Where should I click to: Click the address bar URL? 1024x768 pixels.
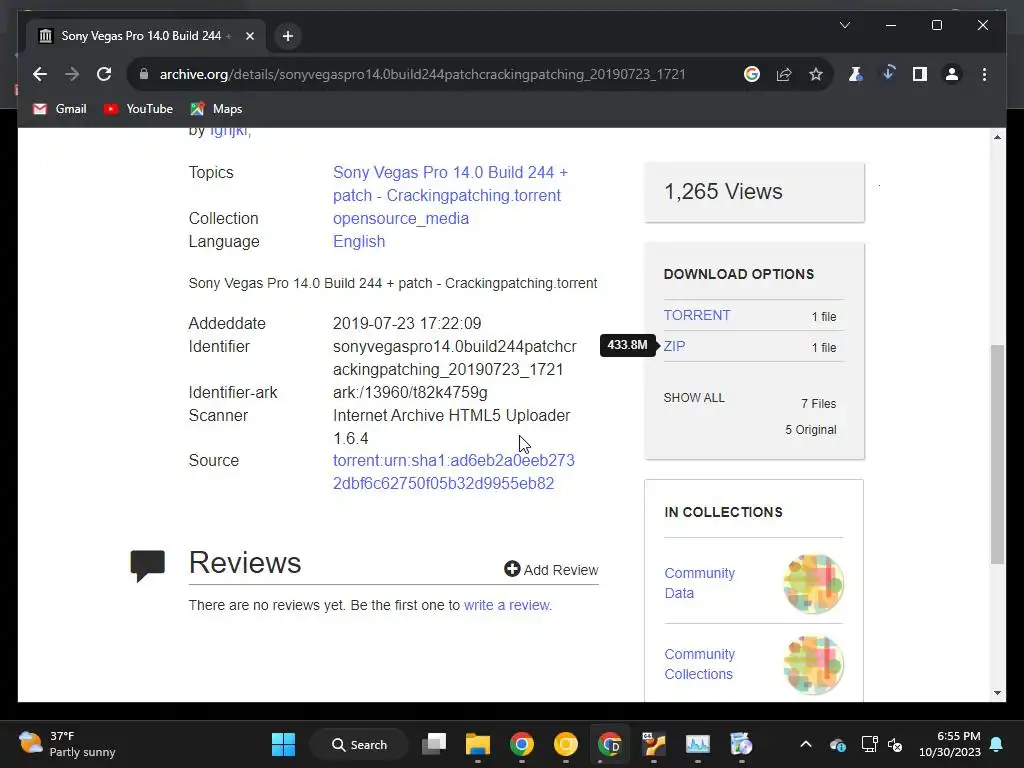[423, 74]
